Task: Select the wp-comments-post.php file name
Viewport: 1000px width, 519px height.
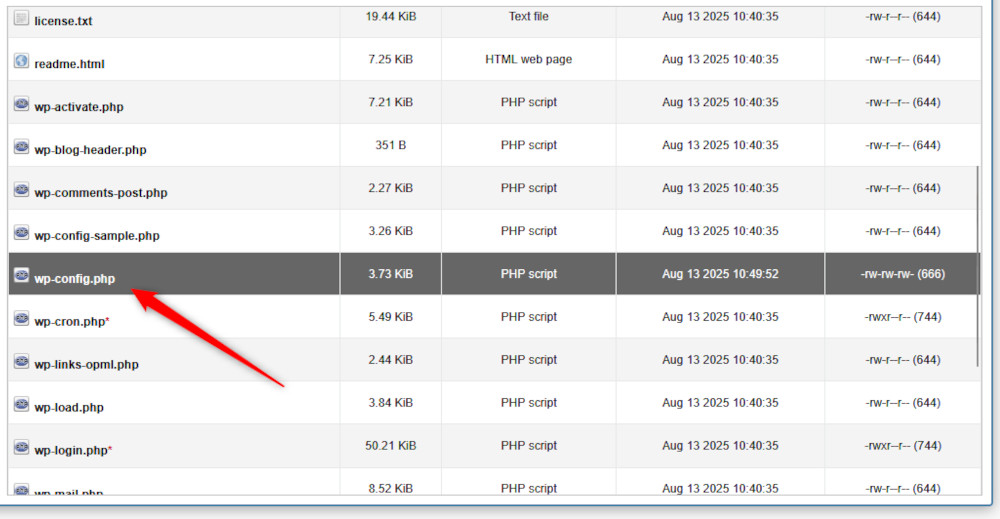Action: pyautogui.click(x=101, y=193)
